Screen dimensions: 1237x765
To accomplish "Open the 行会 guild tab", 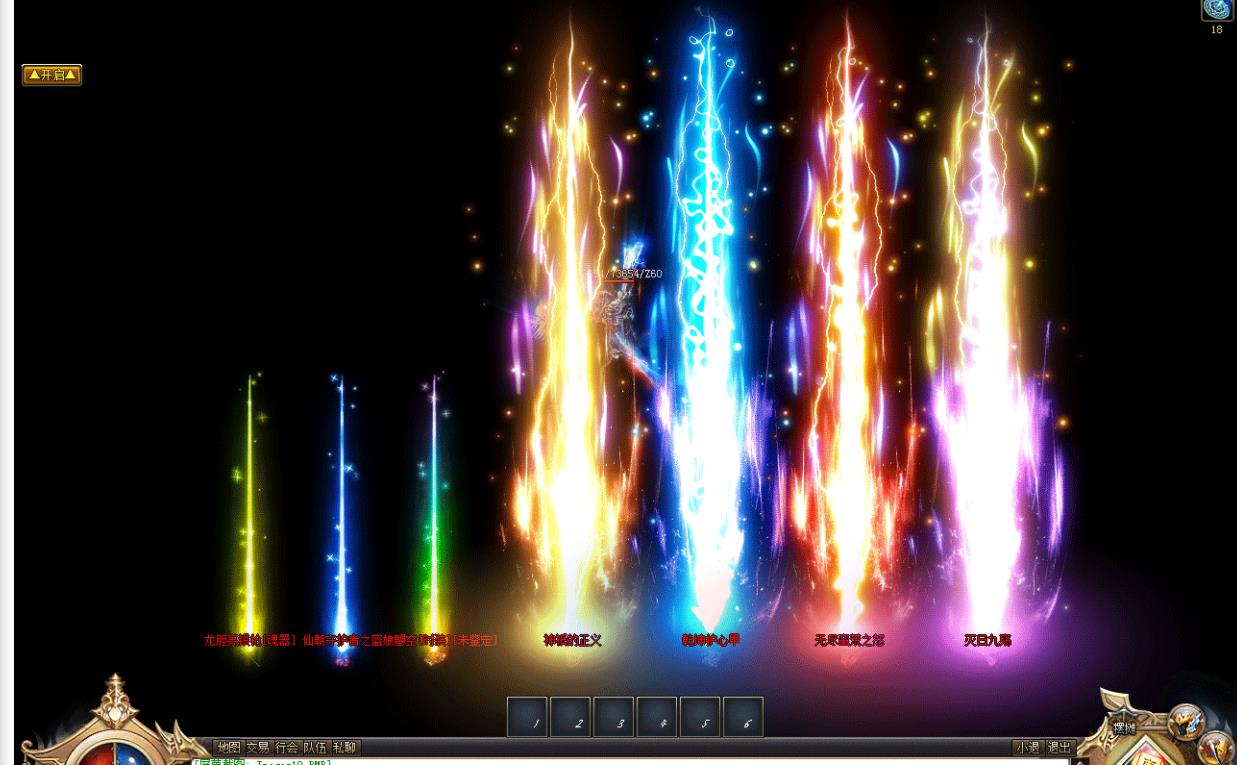I will 287,748.
